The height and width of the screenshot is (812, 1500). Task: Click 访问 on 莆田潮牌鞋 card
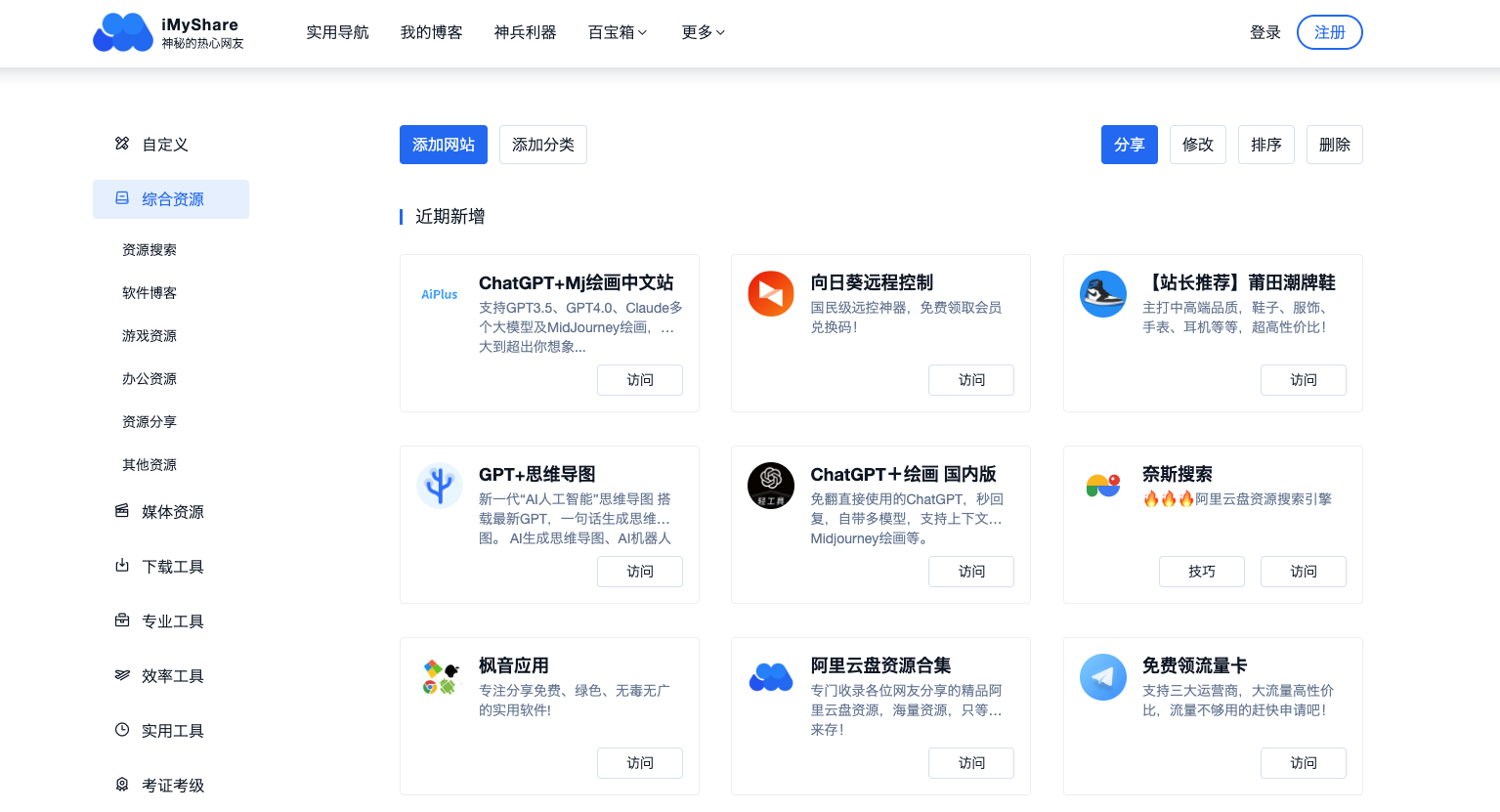(x=1304, y=380)
